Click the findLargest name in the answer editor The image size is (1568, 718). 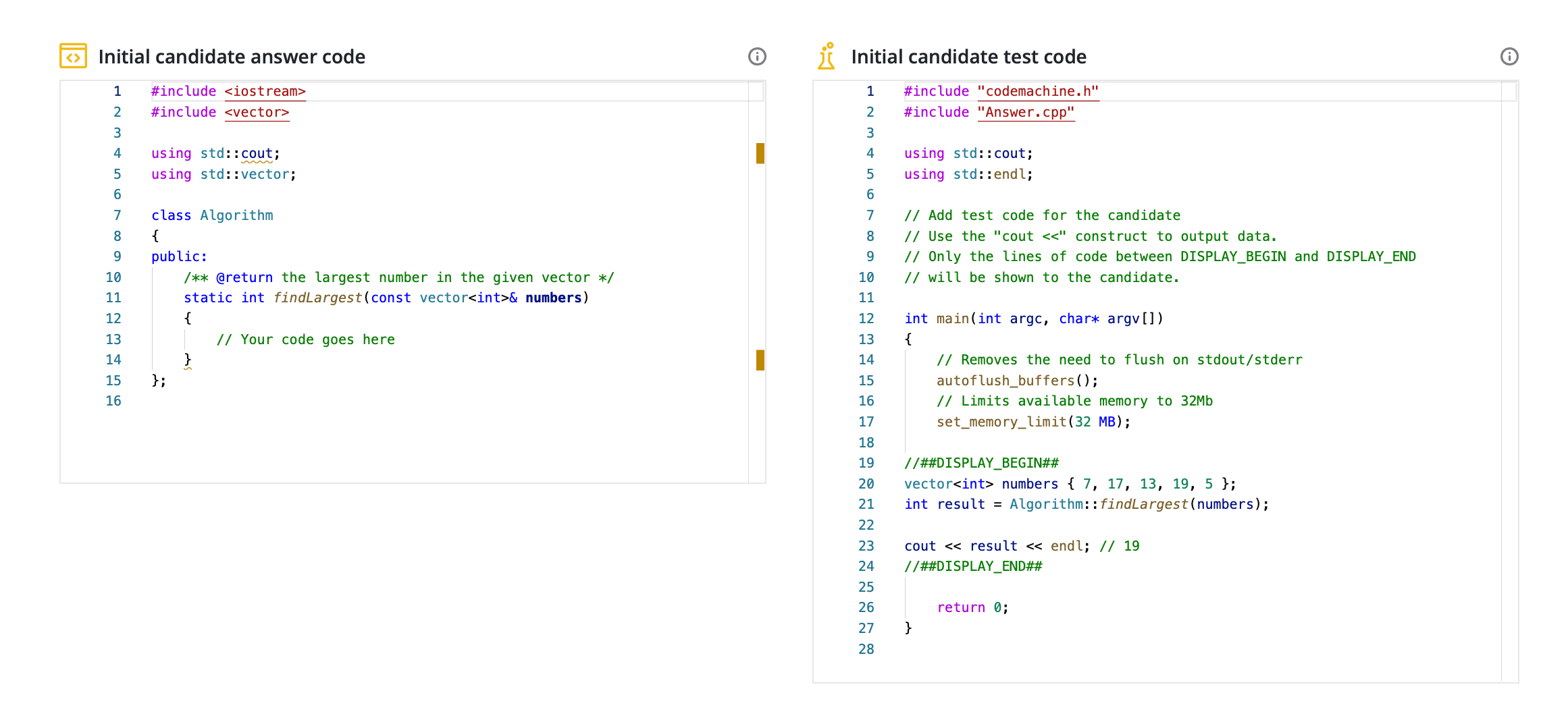point(317,298)
